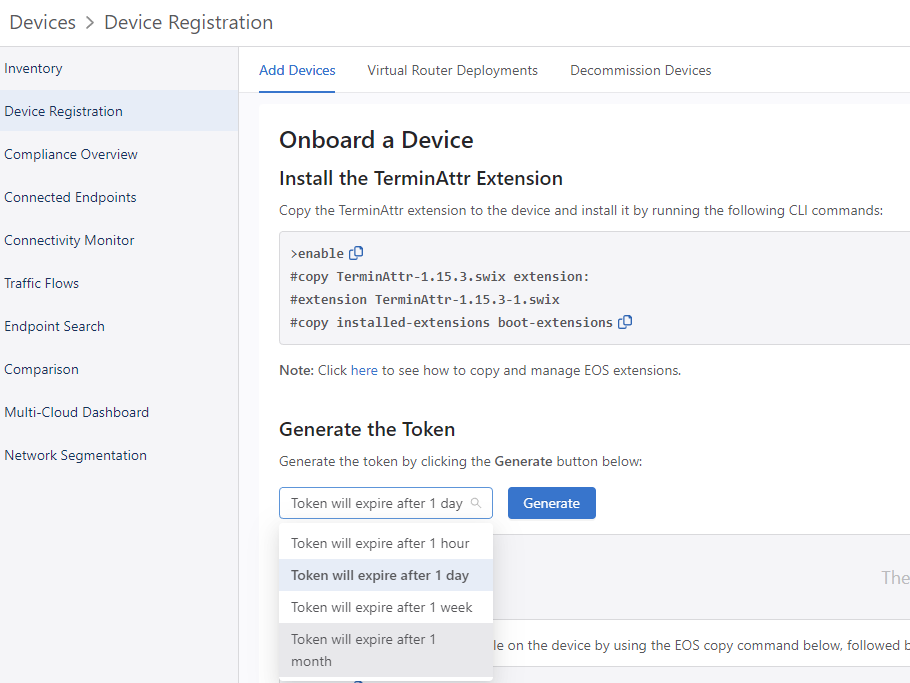The height and width of the screenshot is (683, 910).
Task: Open Connectivity Monitor page
Action: coord(69,240)
